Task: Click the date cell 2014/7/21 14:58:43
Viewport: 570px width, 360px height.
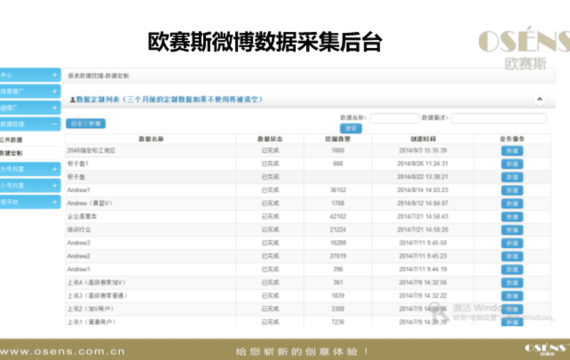Action: tap(423, 216)
